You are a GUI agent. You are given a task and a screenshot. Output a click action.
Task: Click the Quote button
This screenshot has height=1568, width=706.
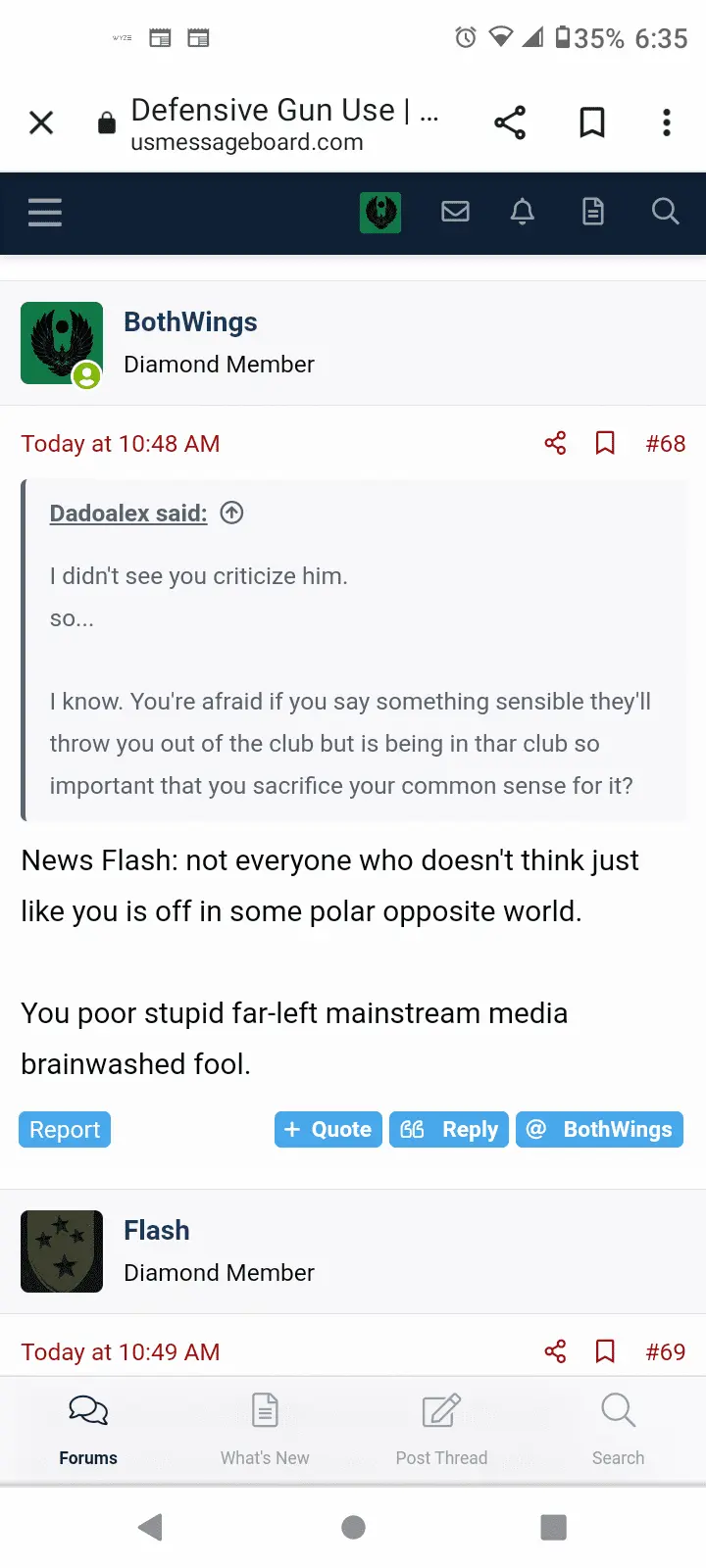point(328,1129)
